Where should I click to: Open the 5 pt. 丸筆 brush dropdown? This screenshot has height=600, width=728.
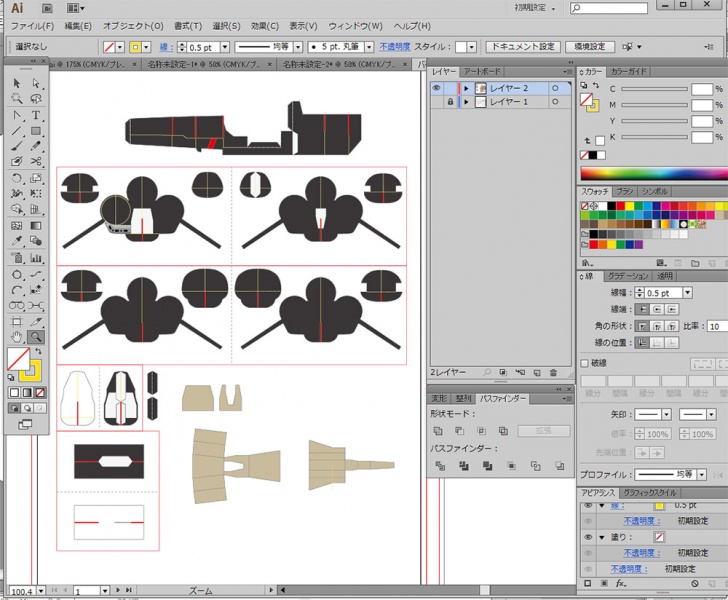(x=369, y=47)
